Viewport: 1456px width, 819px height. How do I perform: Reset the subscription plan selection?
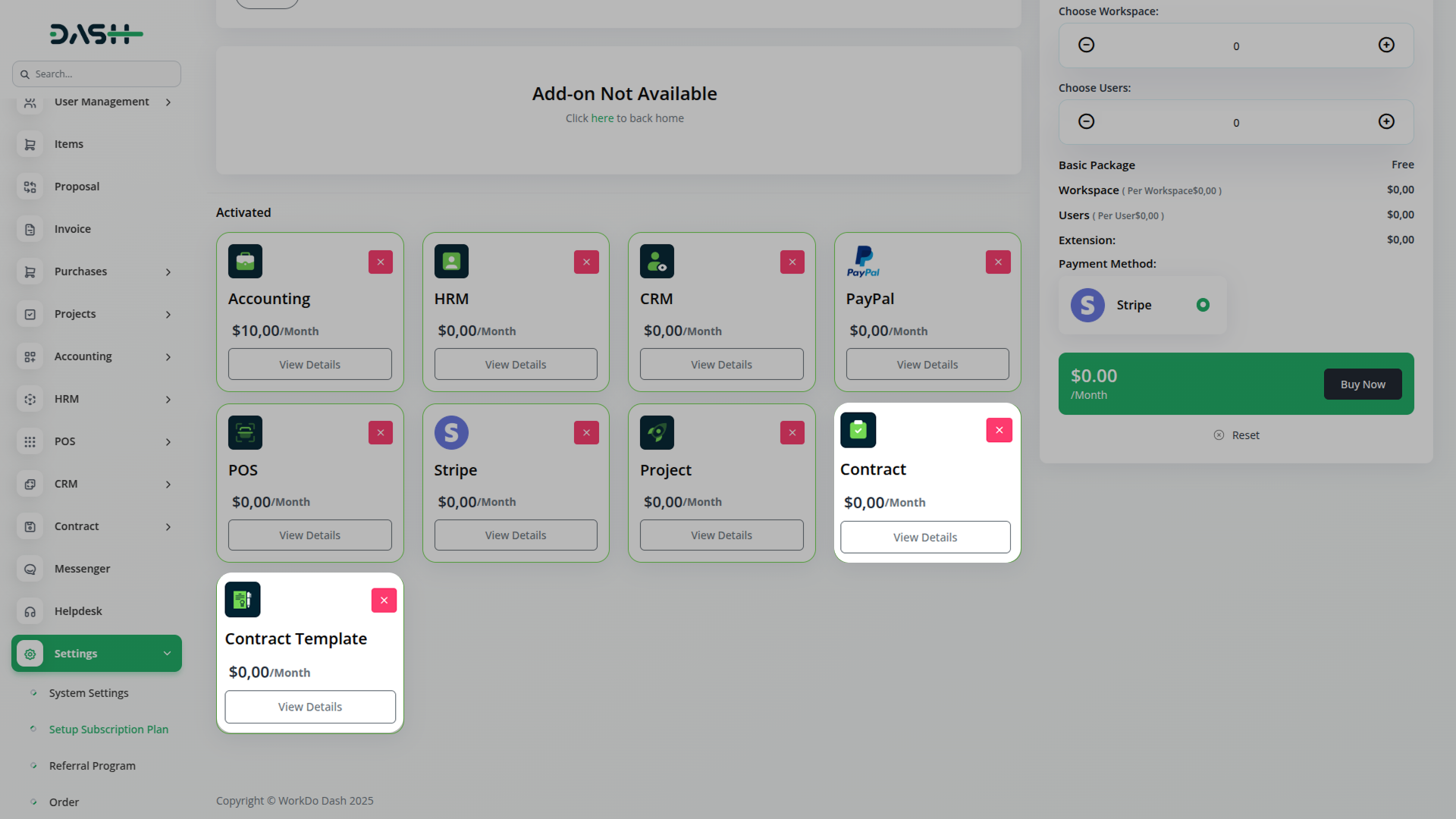pyautogui.click(x=1236, y=435)
